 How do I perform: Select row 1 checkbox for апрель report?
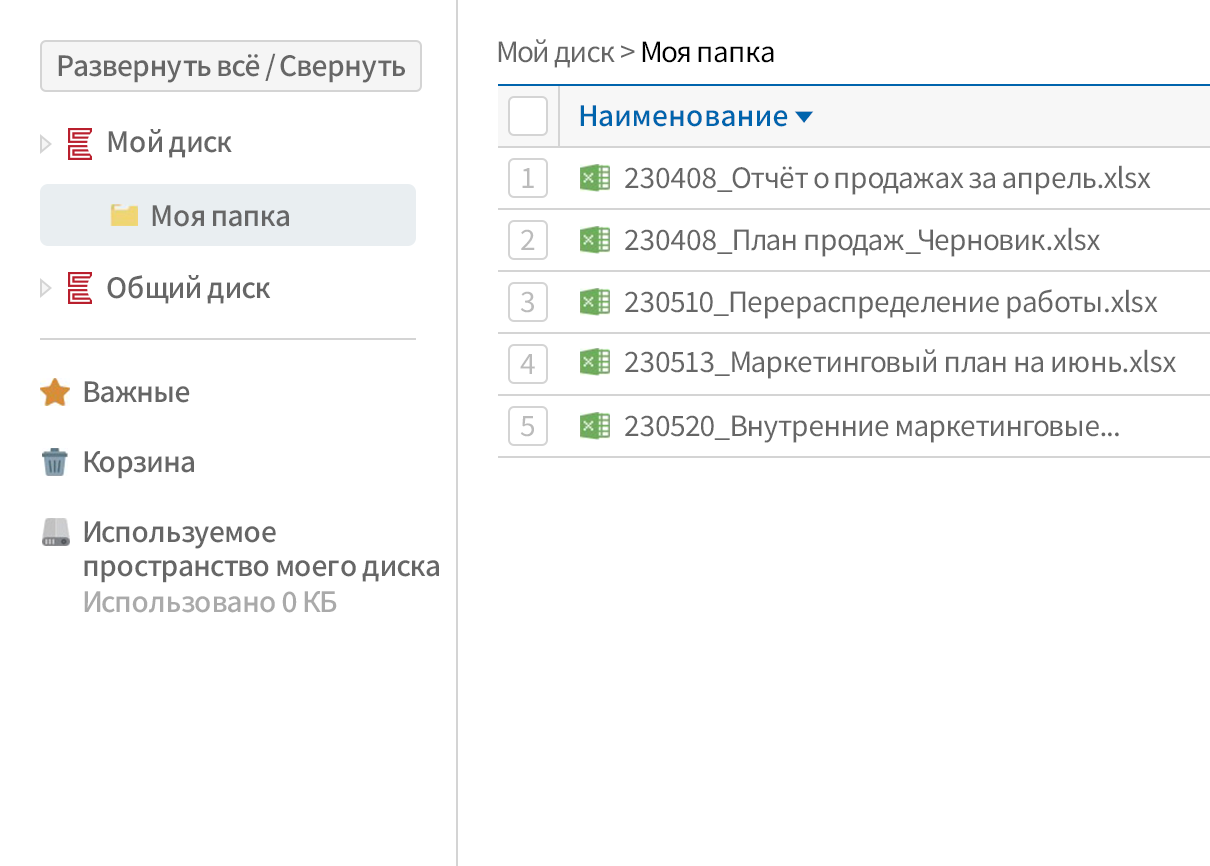pyautogui.click(x=527, y=178)
